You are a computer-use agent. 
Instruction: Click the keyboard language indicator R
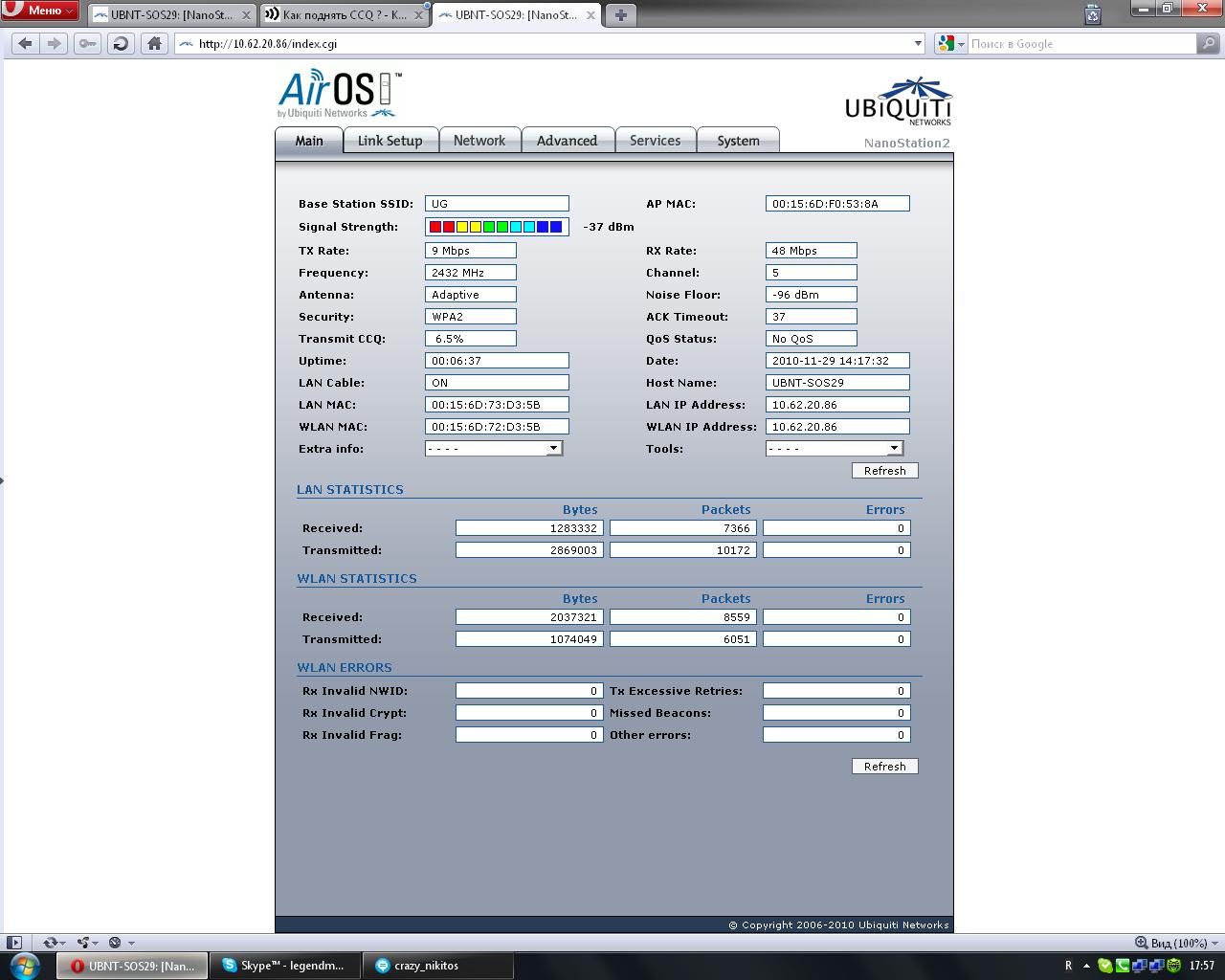click(1068, 966)
